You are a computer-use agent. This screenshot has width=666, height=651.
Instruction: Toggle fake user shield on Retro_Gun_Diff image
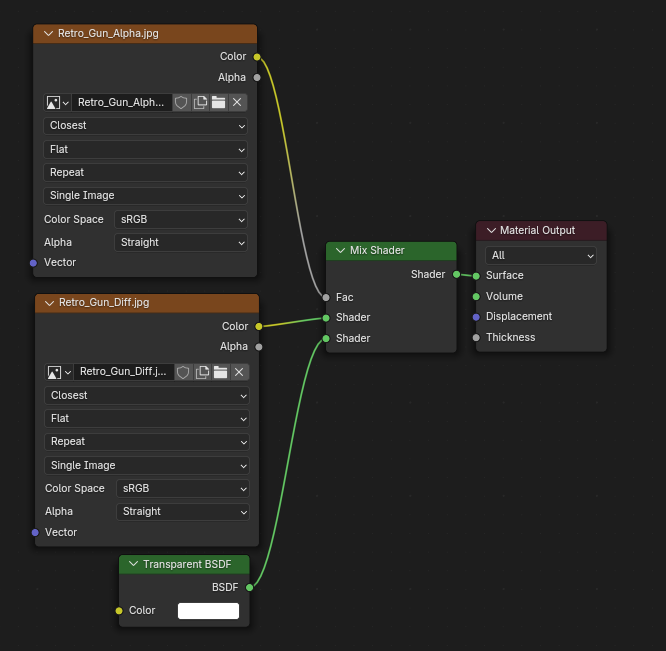[183, 372]
